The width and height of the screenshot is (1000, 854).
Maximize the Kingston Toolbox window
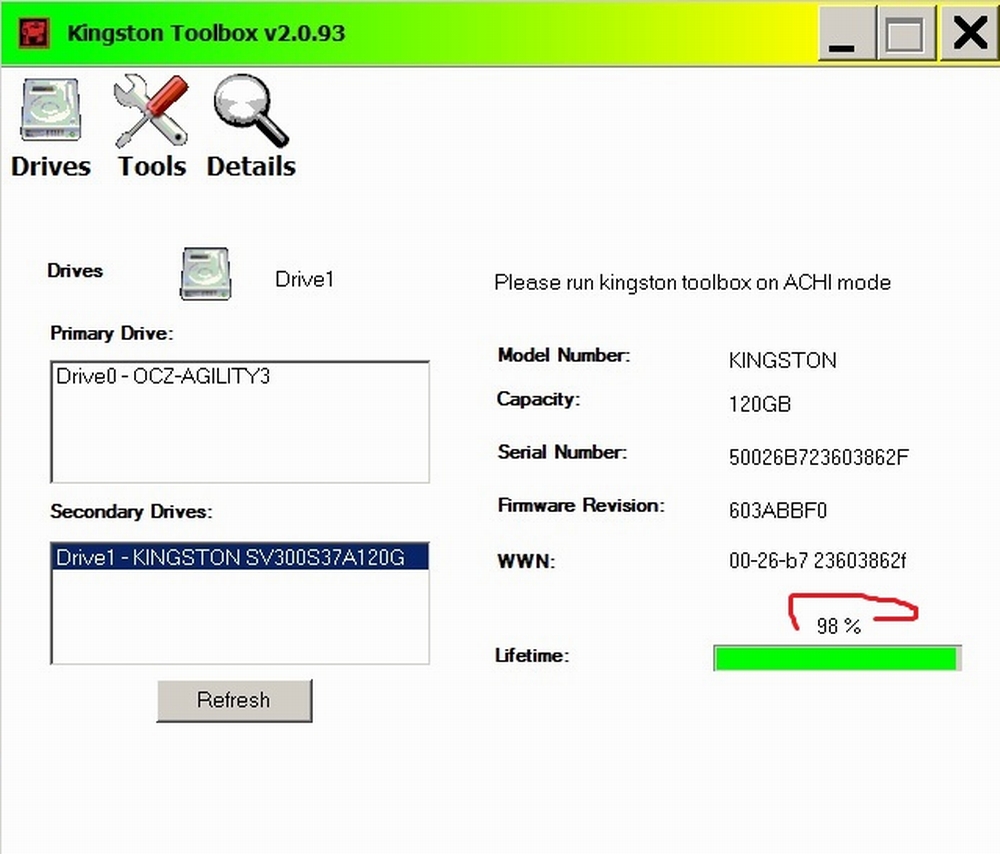pos(906,33)
